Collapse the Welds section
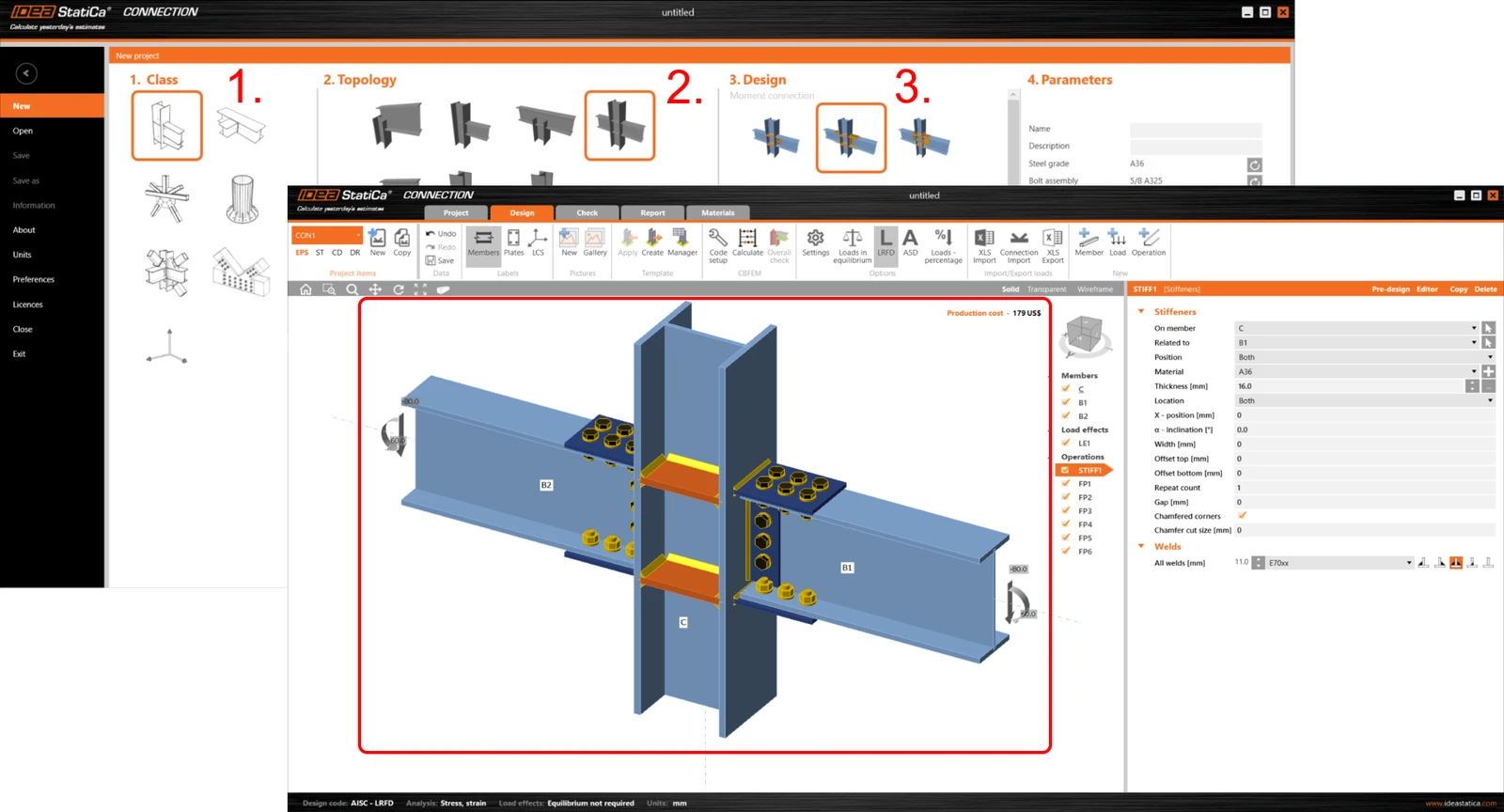The width and height of the screenshot is (1504, 812). pos(1141,546)
